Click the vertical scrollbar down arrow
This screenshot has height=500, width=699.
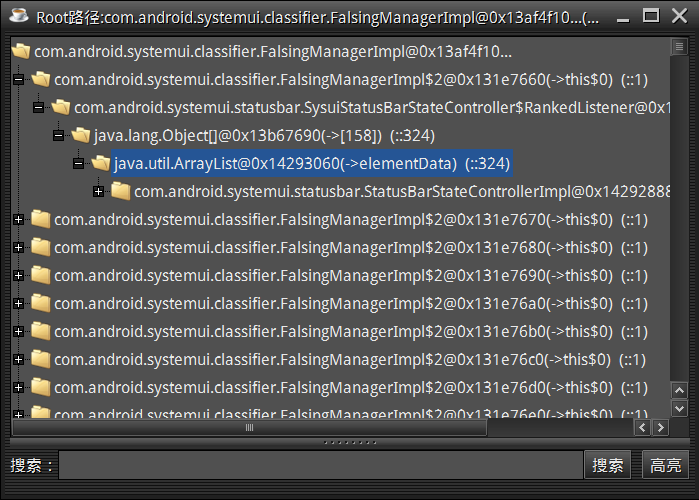679,408
